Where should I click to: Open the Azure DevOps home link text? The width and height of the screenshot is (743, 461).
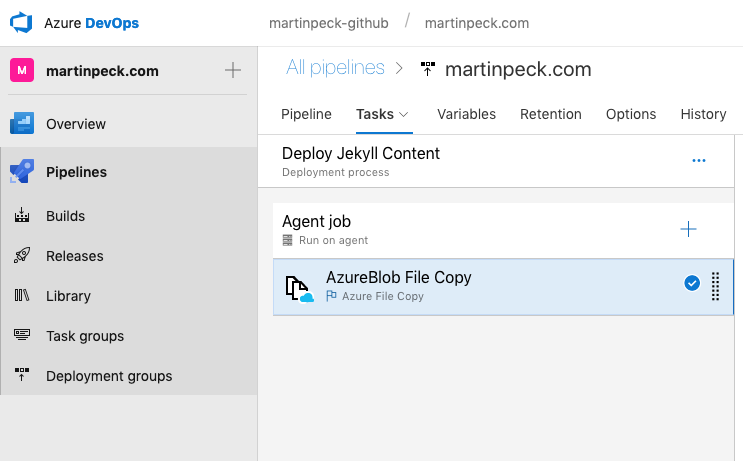(91, 23)
